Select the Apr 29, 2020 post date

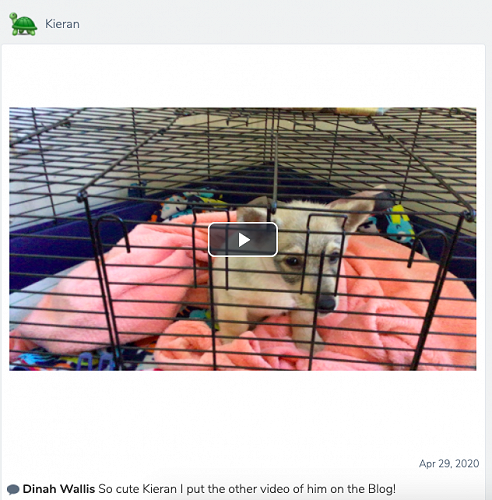(449, 463)
